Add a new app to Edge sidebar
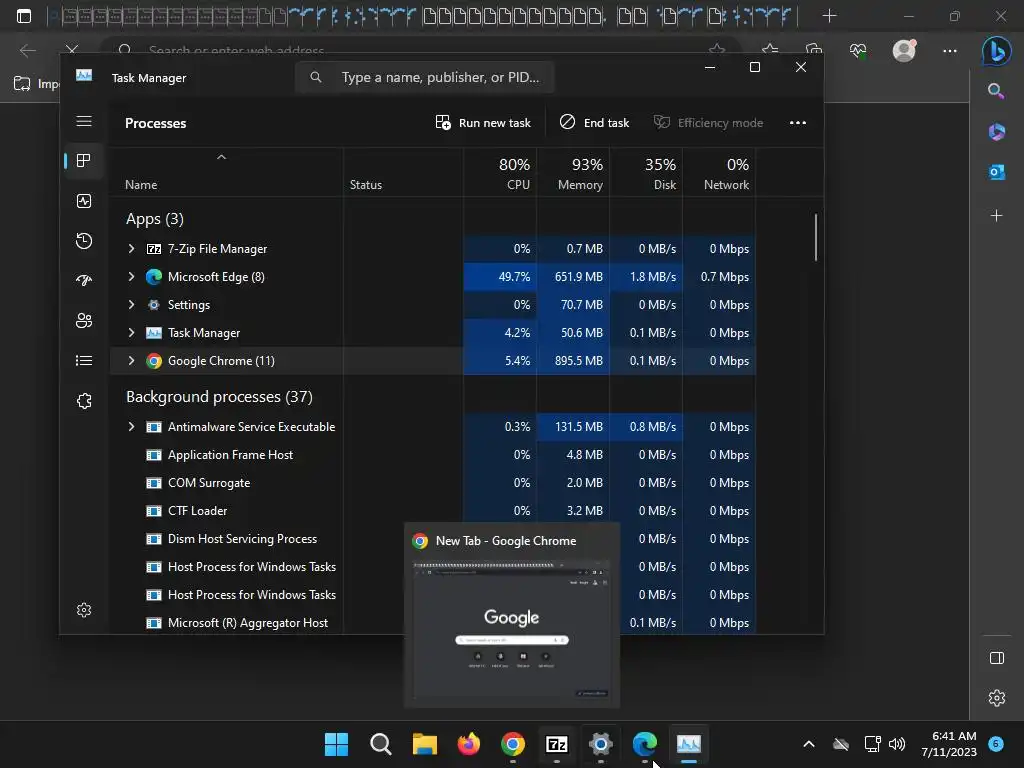Viewport: 1024px width, 768px height. click(997, 216)
